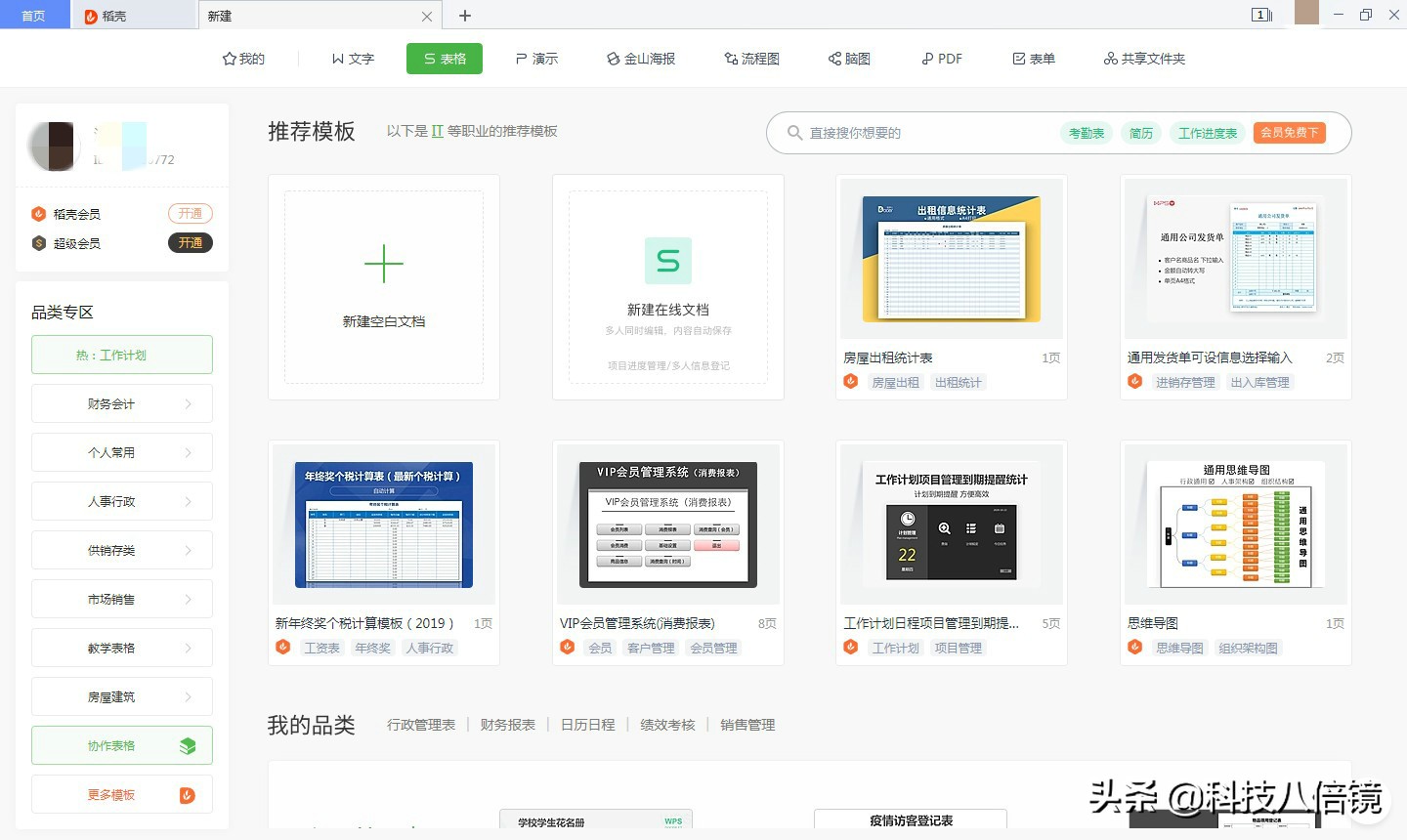This screenshot has height=840, width=1407.
Task: Click the orange 会员免费下 button
Action: [1289, 132]
